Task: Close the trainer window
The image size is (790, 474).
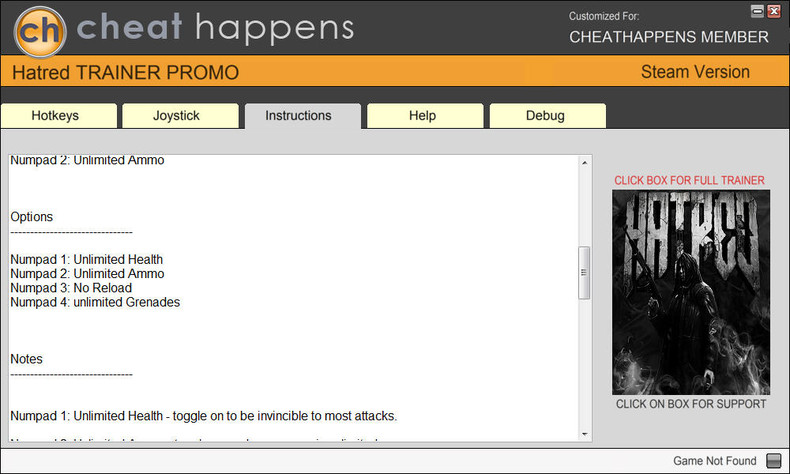Action: [x=774, y=11]
